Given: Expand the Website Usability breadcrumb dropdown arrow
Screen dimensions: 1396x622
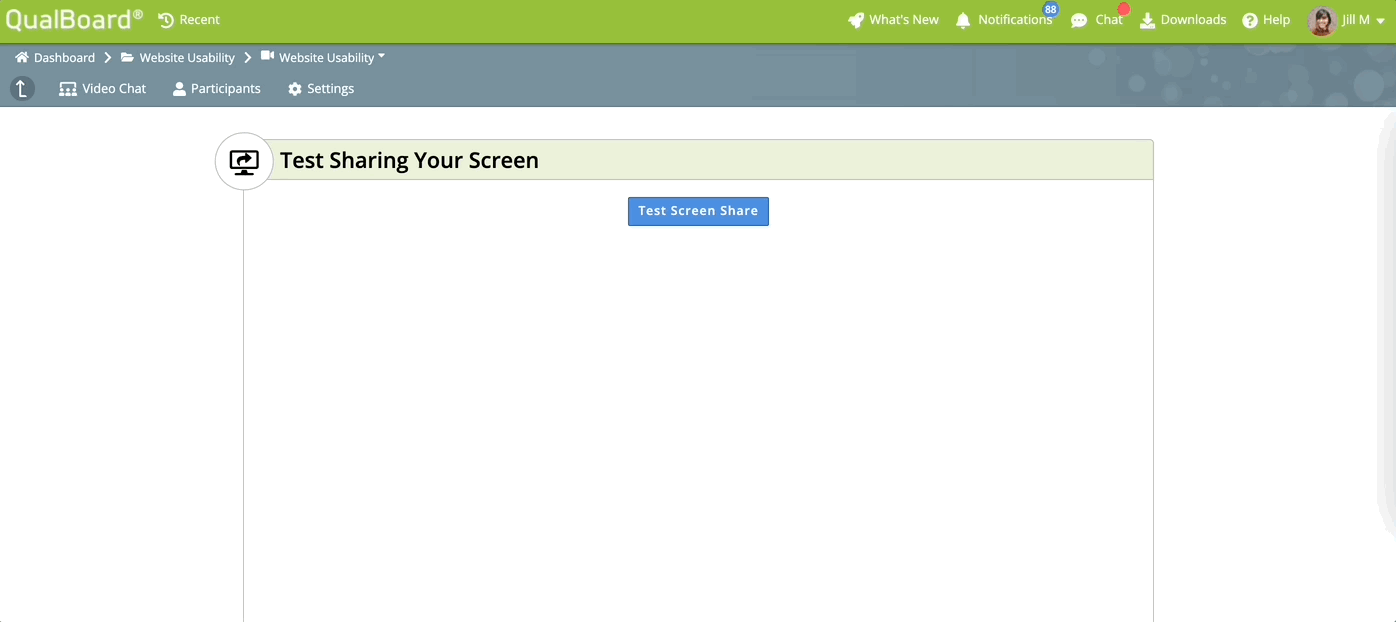Looking at the screenshot, I should 381,56.
